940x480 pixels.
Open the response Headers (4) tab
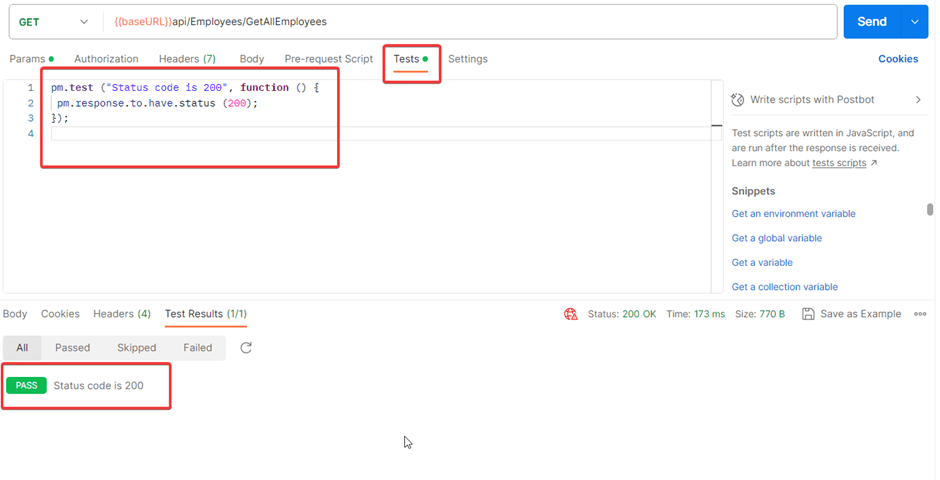point(122,314)
